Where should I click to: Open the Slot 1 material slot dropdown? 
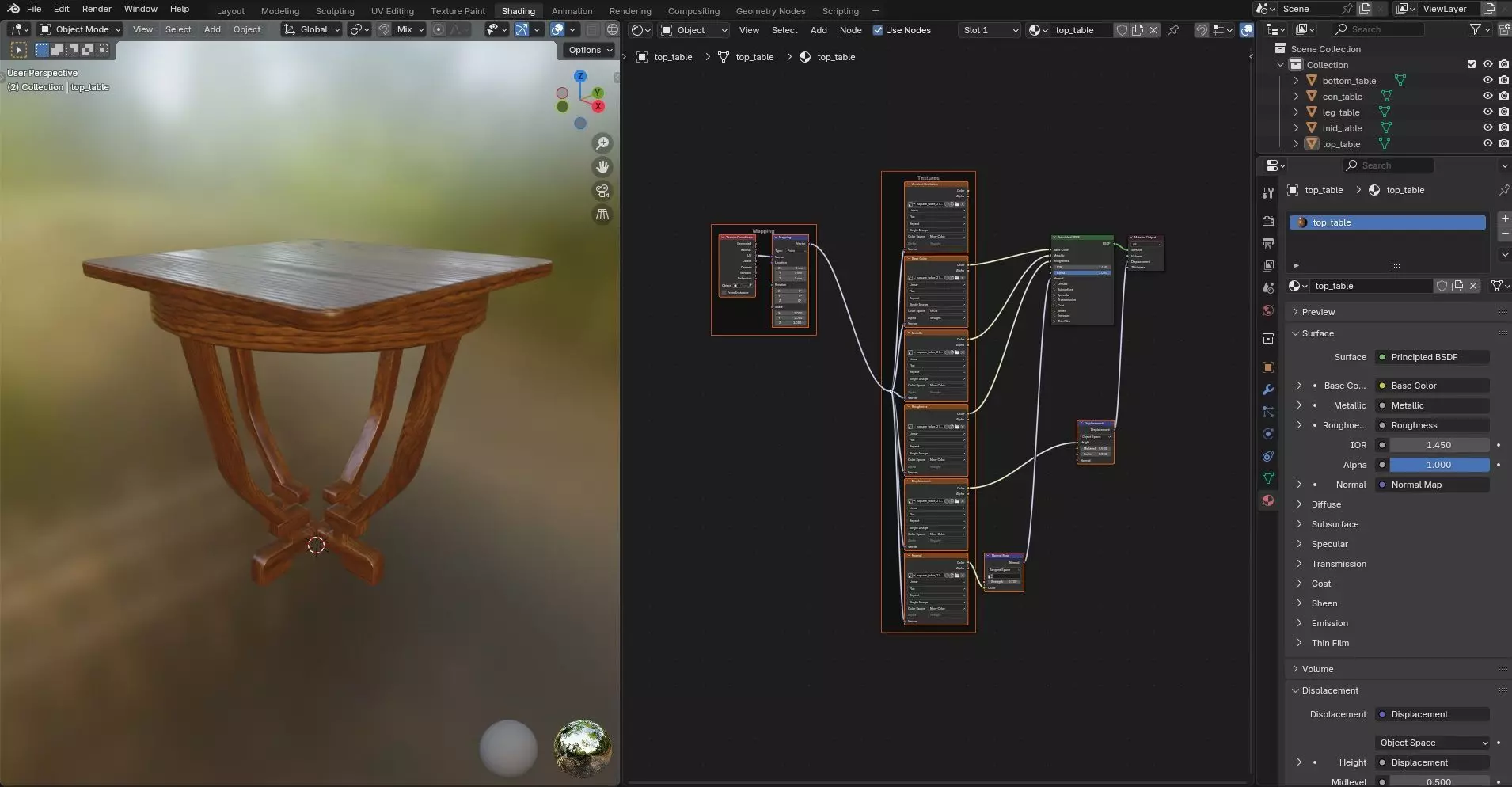[989, 30]
